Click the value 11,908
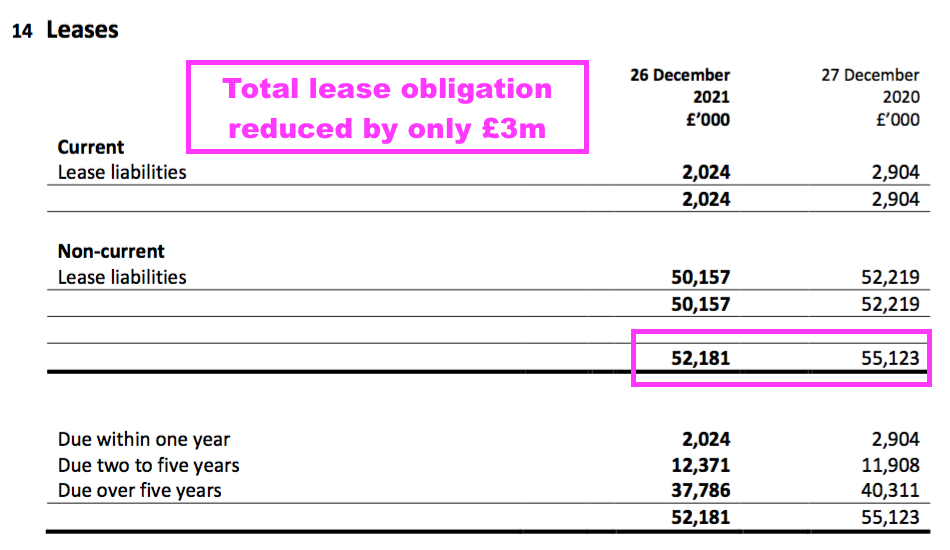This screenshot has width=950, height=550. click(891, 465)
